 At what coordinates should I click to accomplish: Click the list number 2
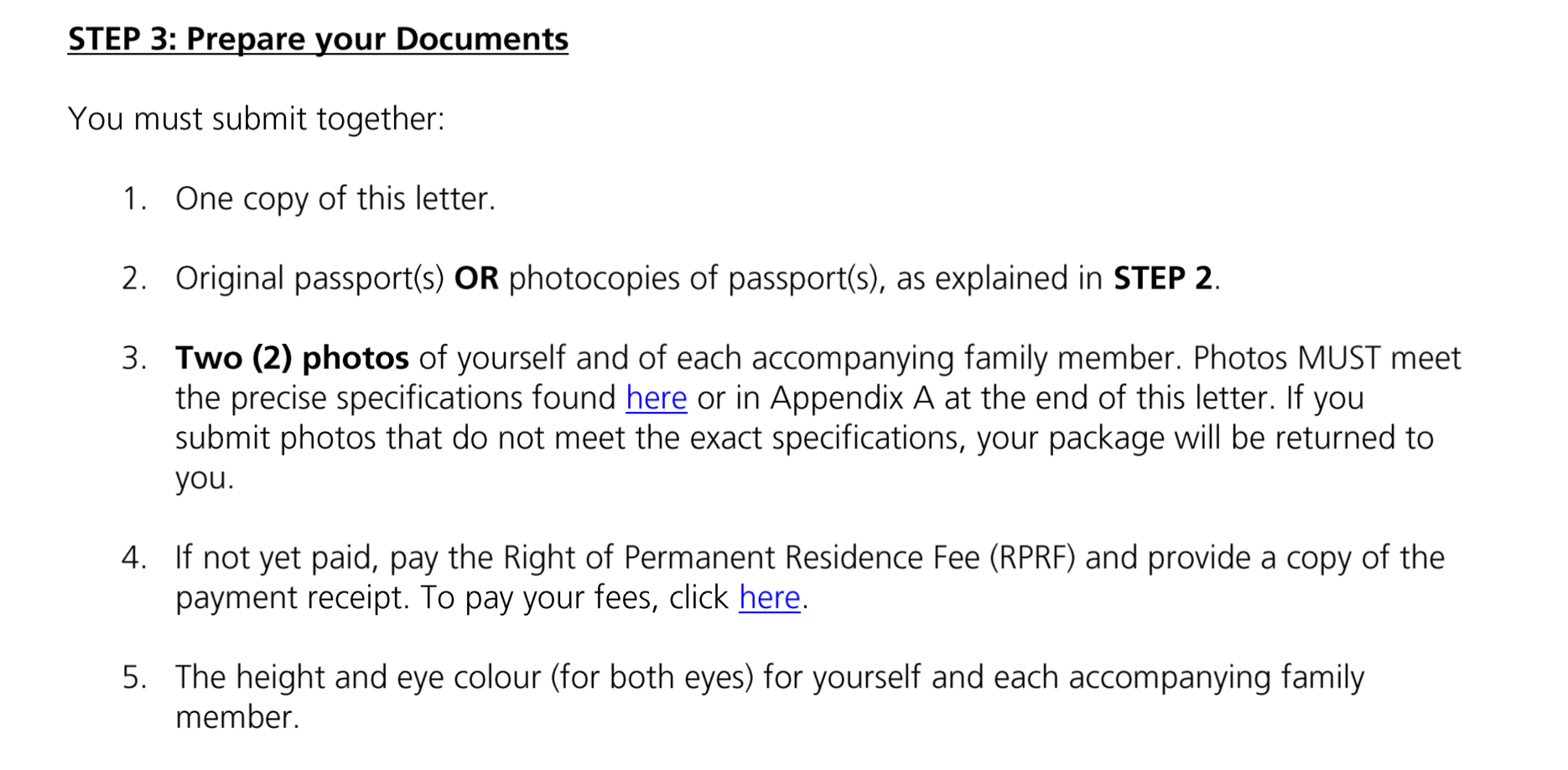134,278
